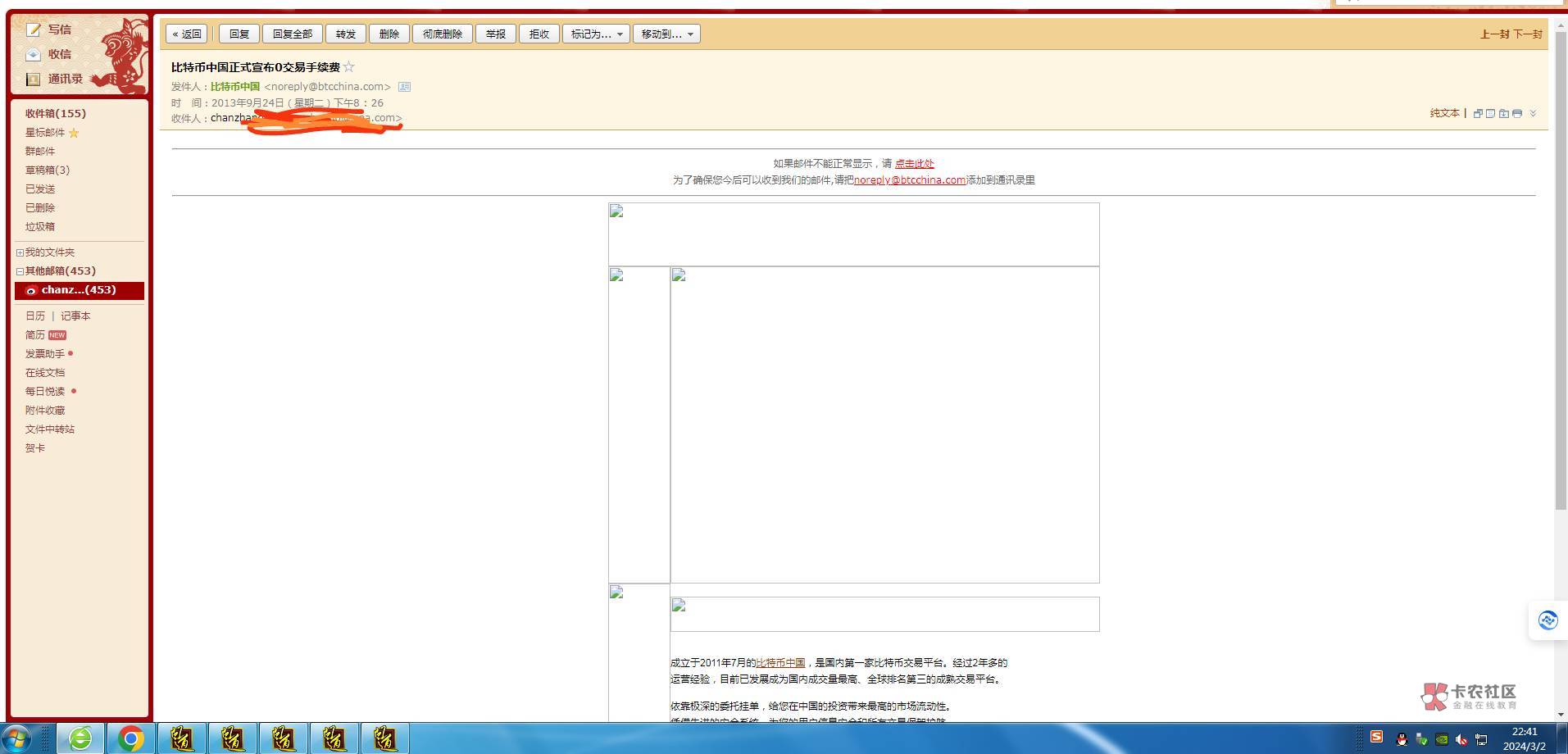Open 草稿箱 (Drafts) folder
1568x754 pixels.
coord(47,170)
